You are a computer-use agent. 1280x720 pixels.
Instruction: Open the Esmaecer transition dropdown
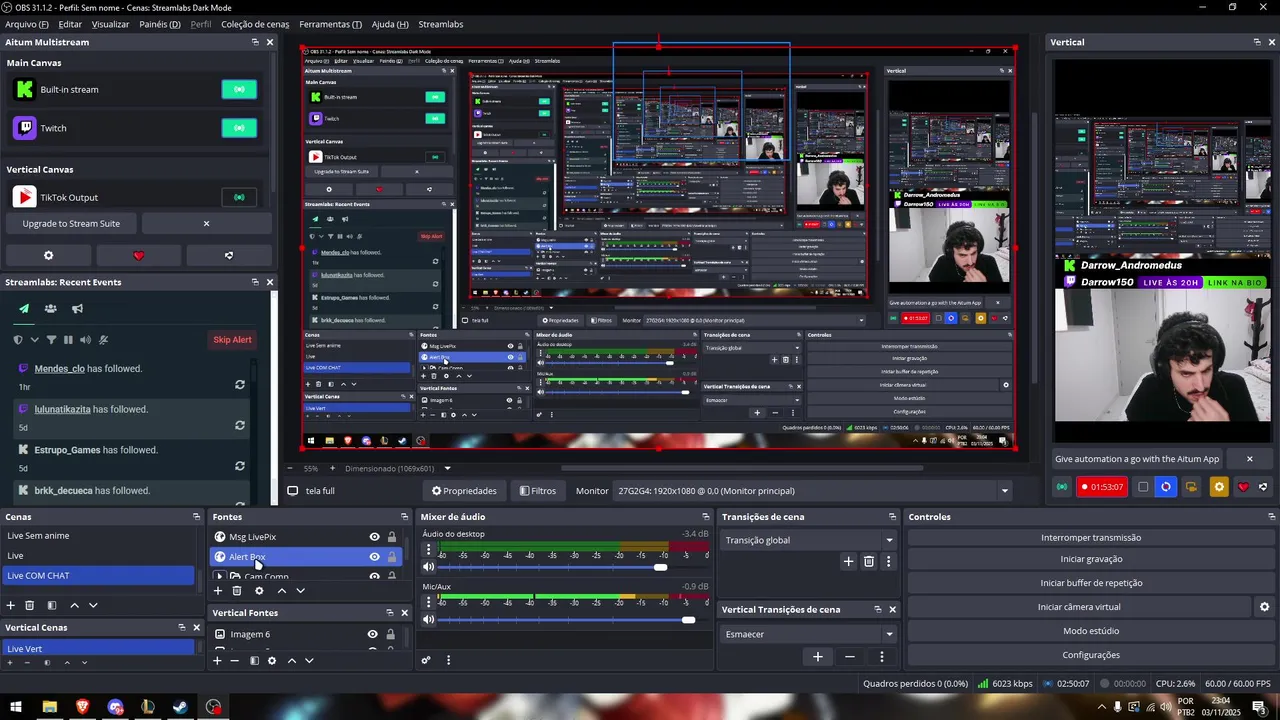pos(808,634)
